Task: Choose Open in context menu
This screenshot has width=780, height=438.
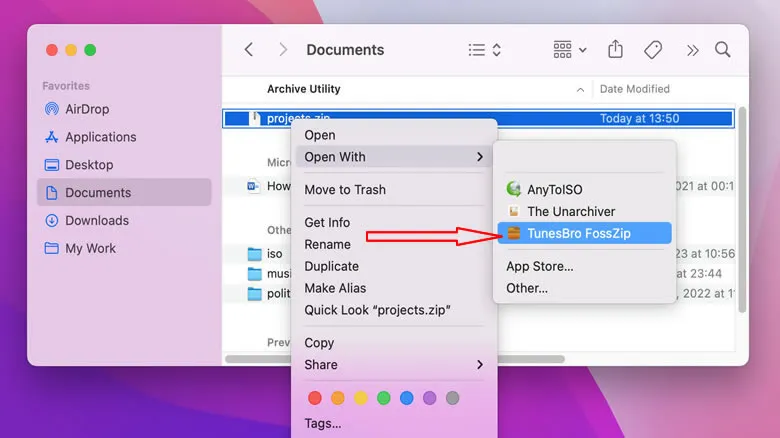Action: (x=394, y=135)
